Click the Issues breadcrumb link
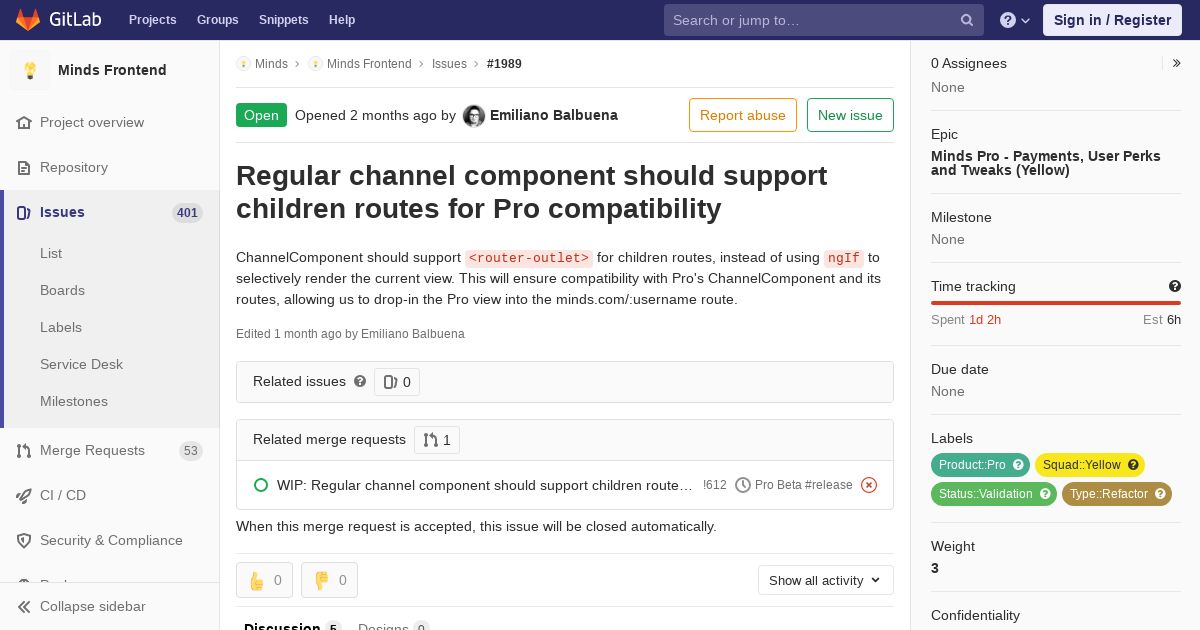This screenshot has height=630, width=1200. click(449, 64)
